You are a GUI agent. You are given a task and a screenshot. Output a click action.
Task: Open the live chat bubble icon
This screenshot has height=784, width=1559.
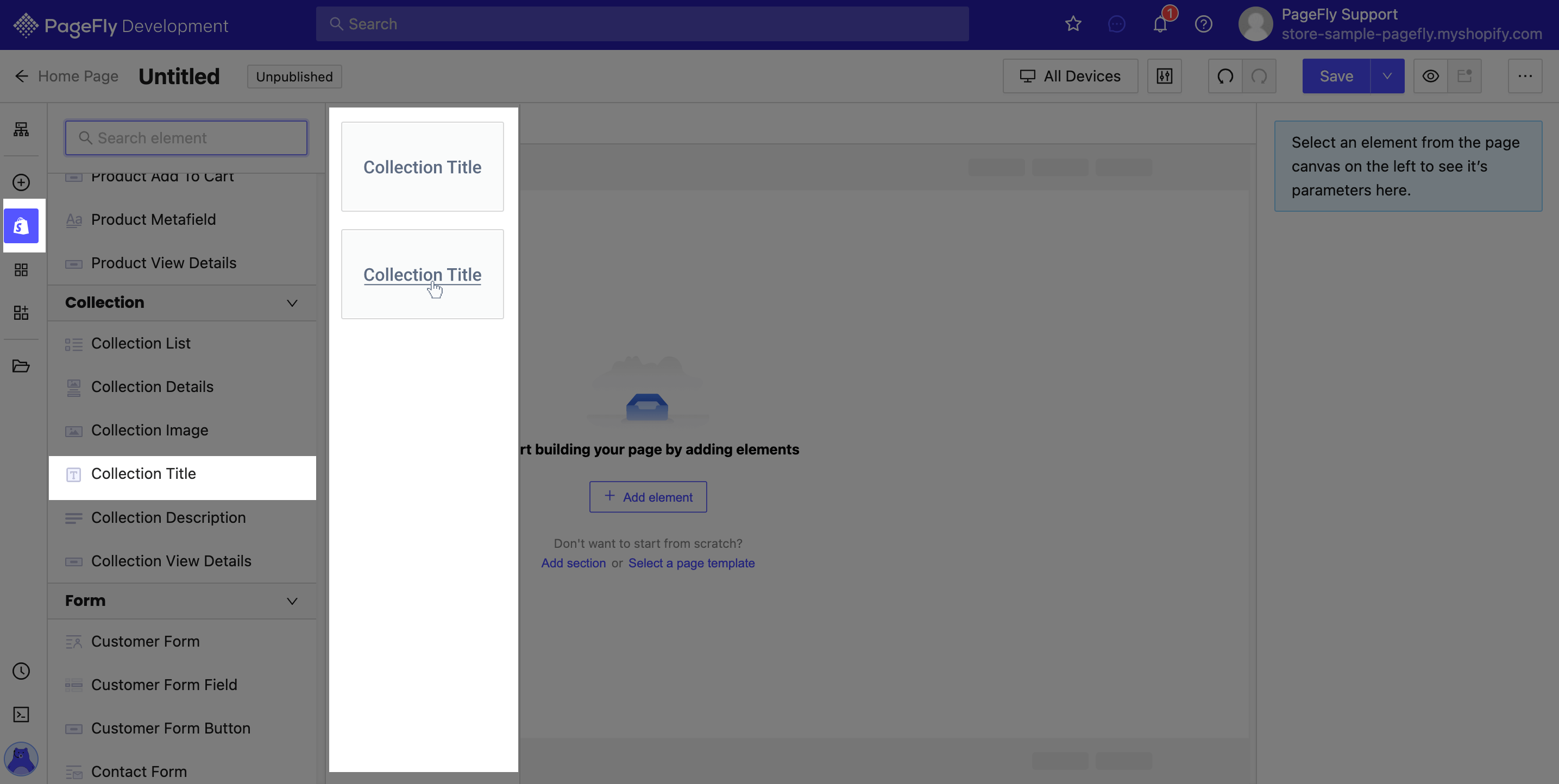pos(1117,24)
